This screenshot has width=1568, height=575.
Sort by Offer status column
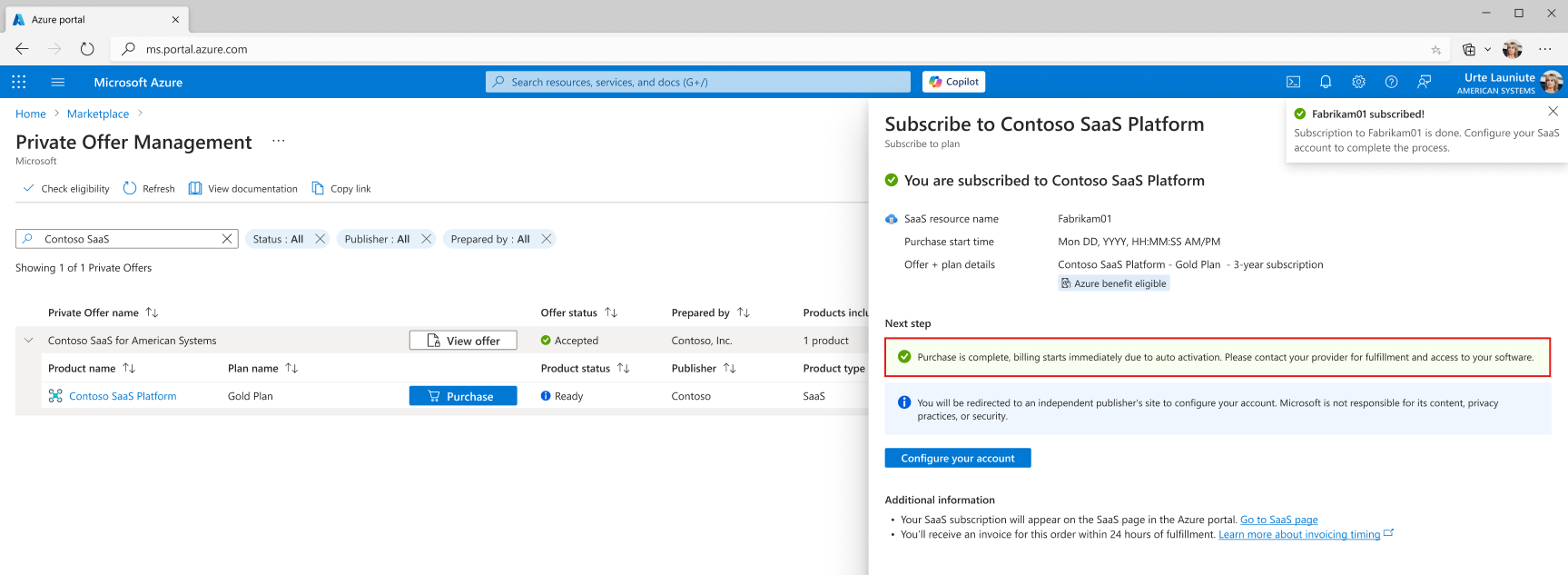[x=578, y=312]
